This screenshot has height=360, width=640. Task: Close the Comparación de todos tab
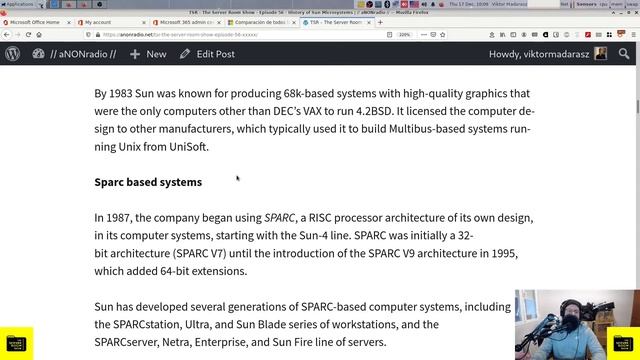pos(294,22)
